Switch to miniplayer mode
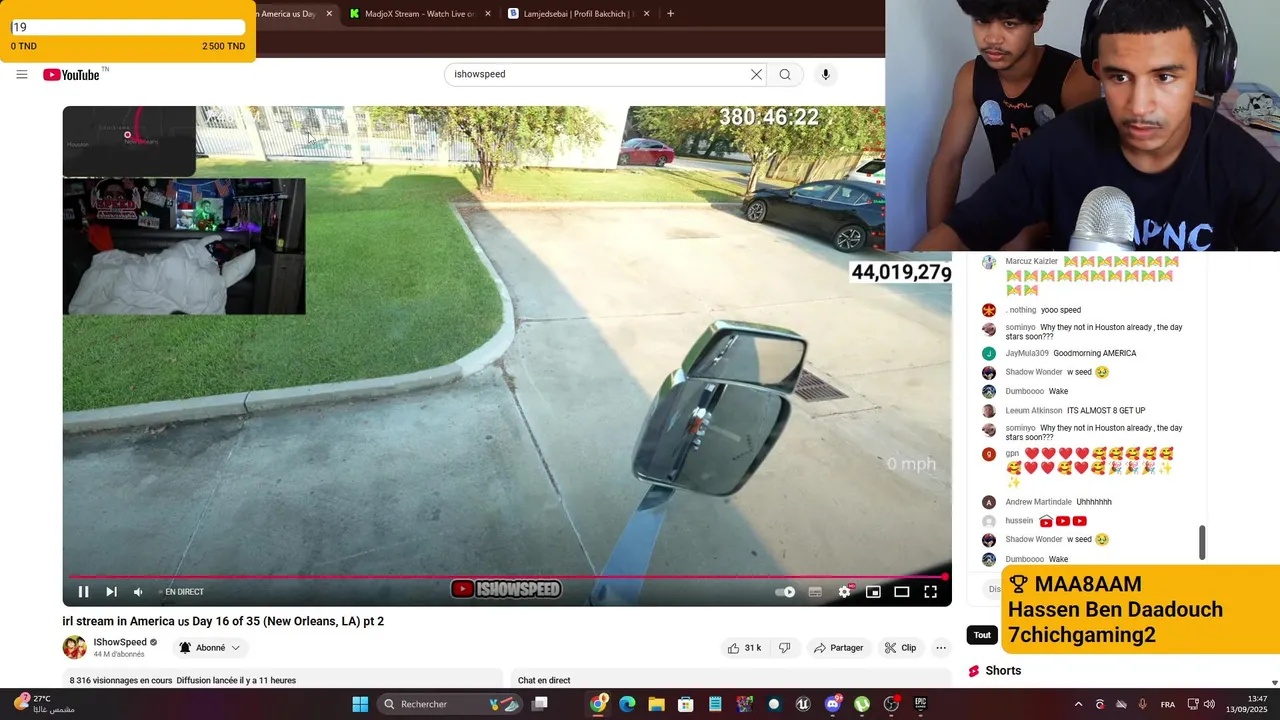This screenshot has width=1280, height=720. (x=873, y=592)
